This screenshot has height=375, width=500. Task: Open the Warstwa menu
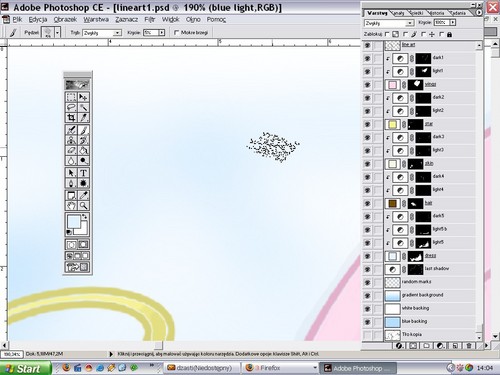click(96, 19)
